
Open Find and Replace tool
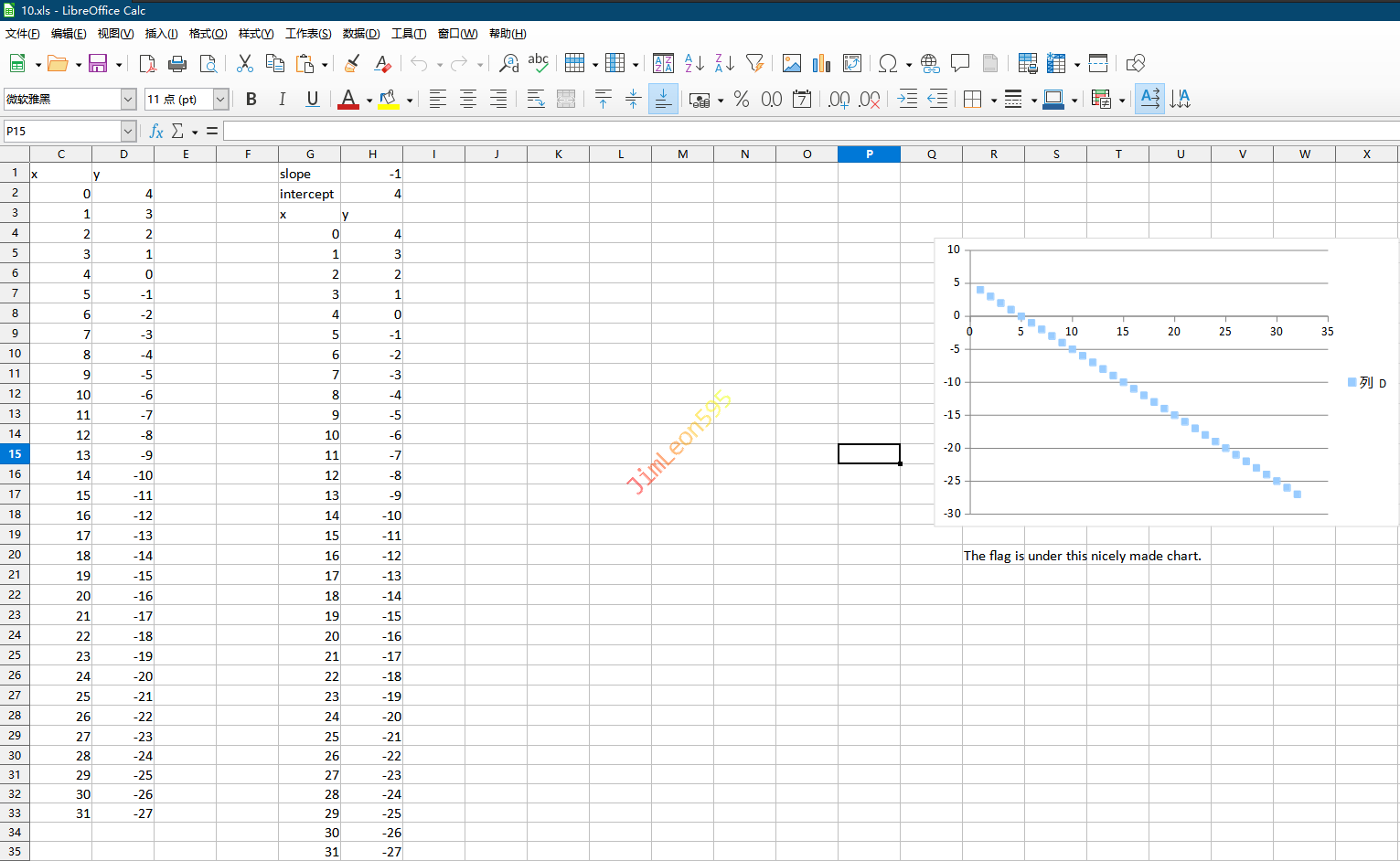(x=508, y=63)
